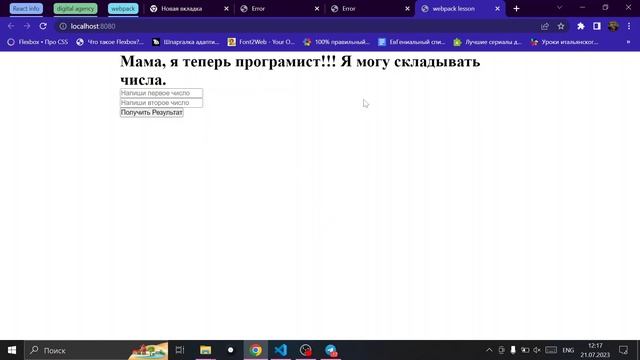
Task: Open Google Chrome from taskbar
Action: [x=256, y=350]
